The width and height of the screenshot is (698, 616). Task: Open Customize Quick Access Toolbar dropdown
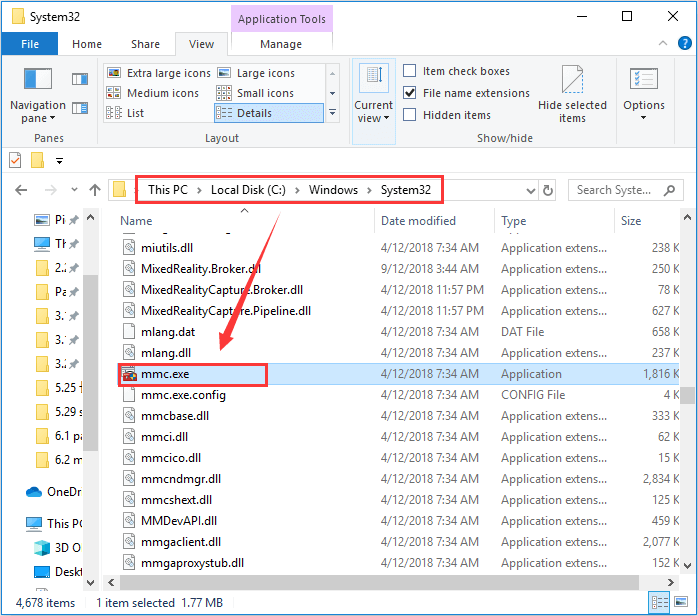tap(59, 161)
